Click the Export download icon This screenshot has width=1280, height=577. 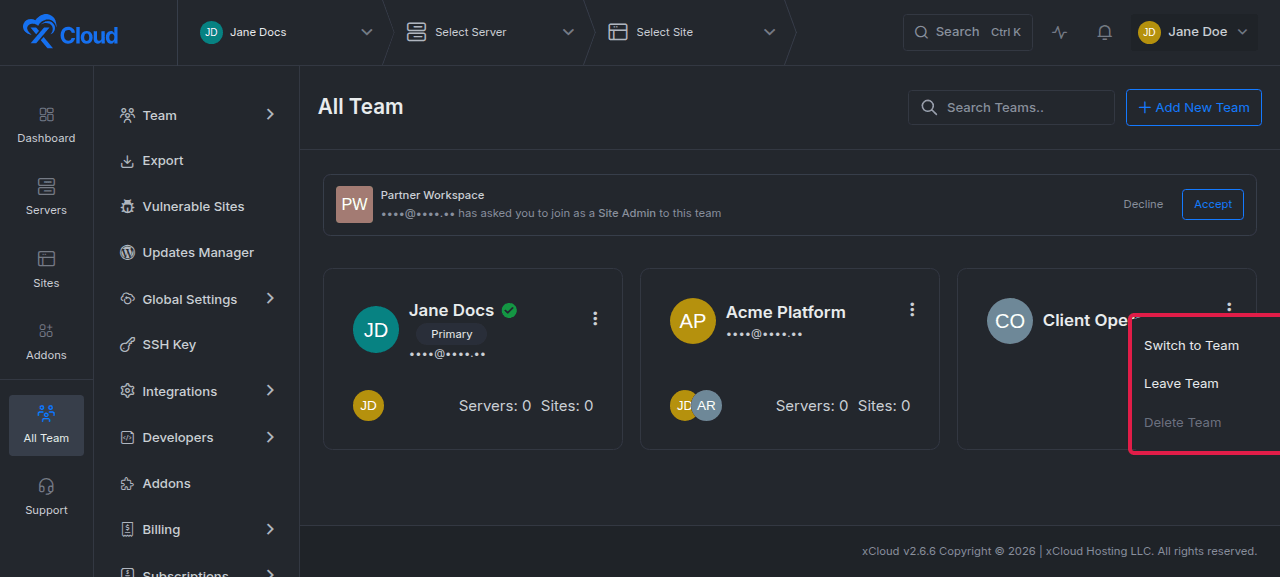click(127, 161)
